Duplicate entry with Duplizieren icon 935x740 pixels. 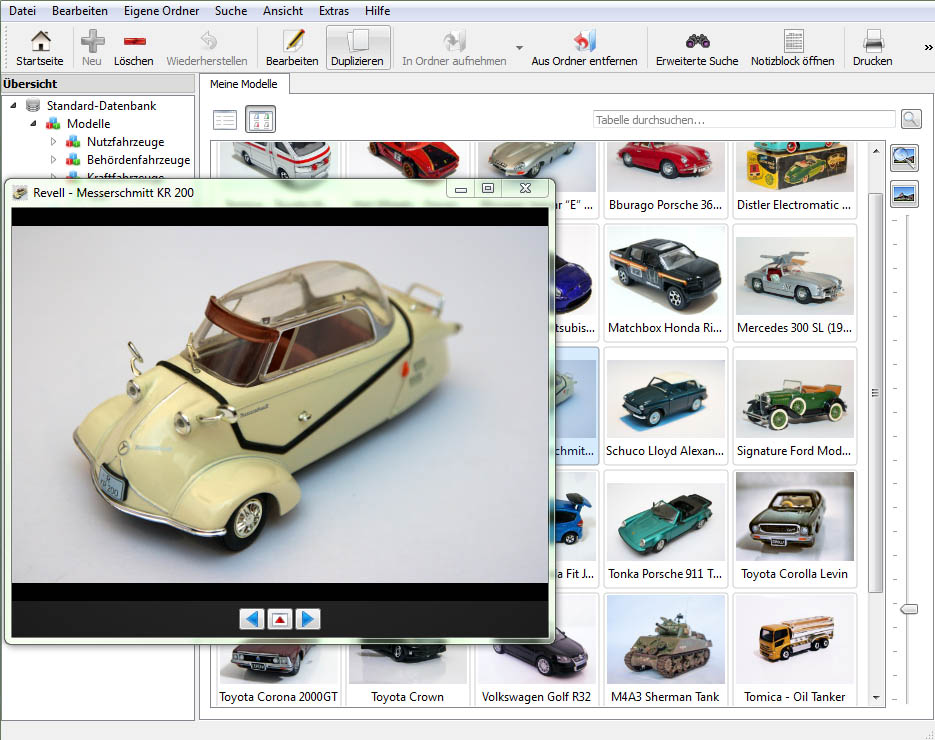point(358,48)
